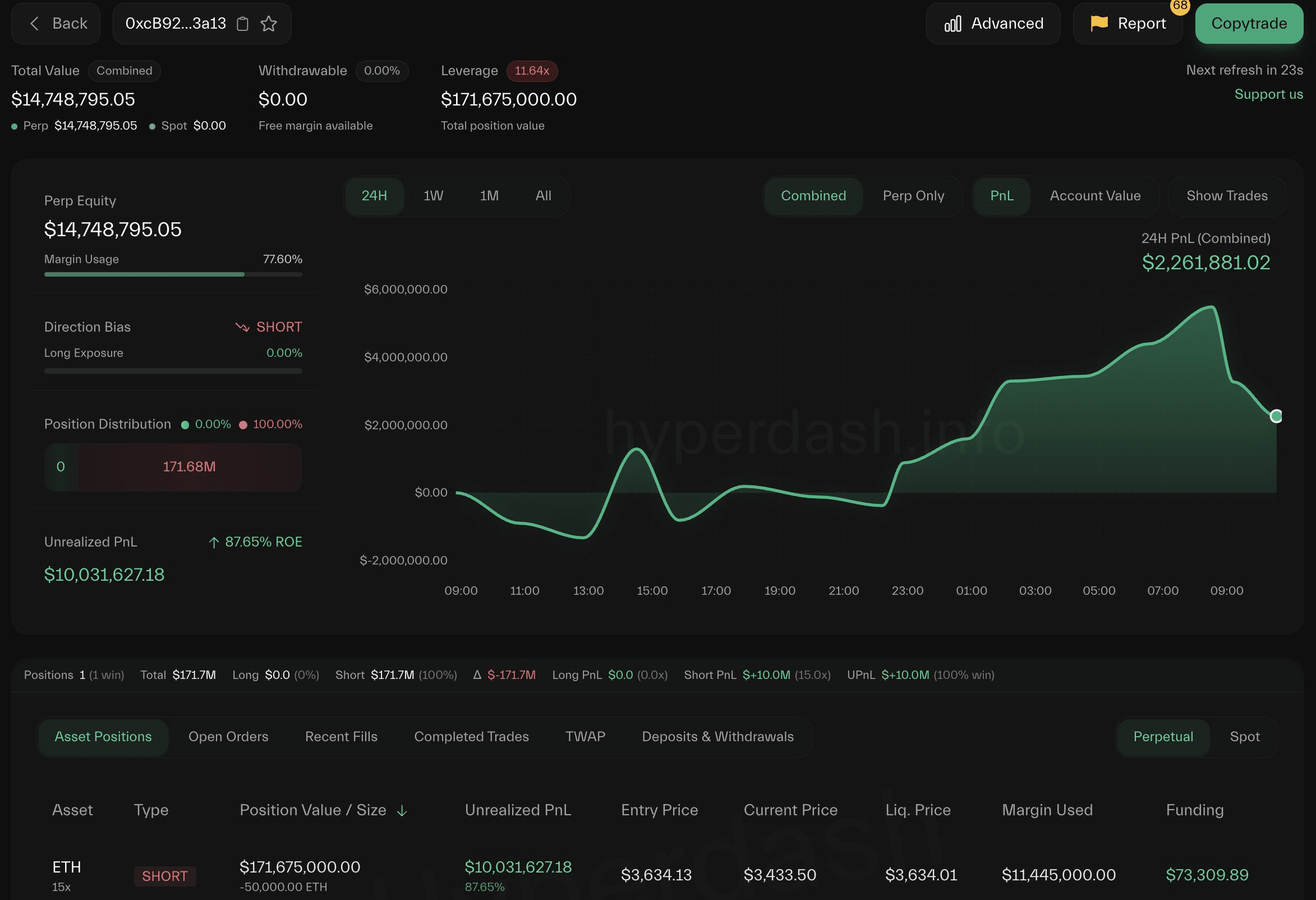Click the 0.00% withdrawable badge
The width and height of the screenshot is (1316, 900).
381,71
